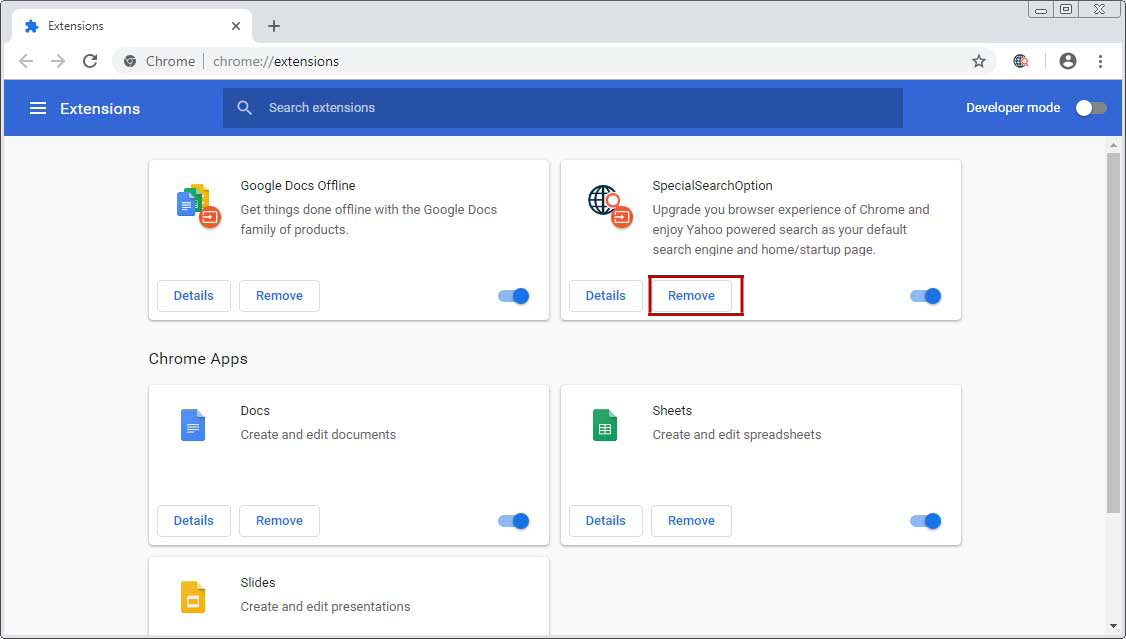Click the browser back arrow
The height and width of the screenshot is (639, 1126).
[x=26, y=61]
